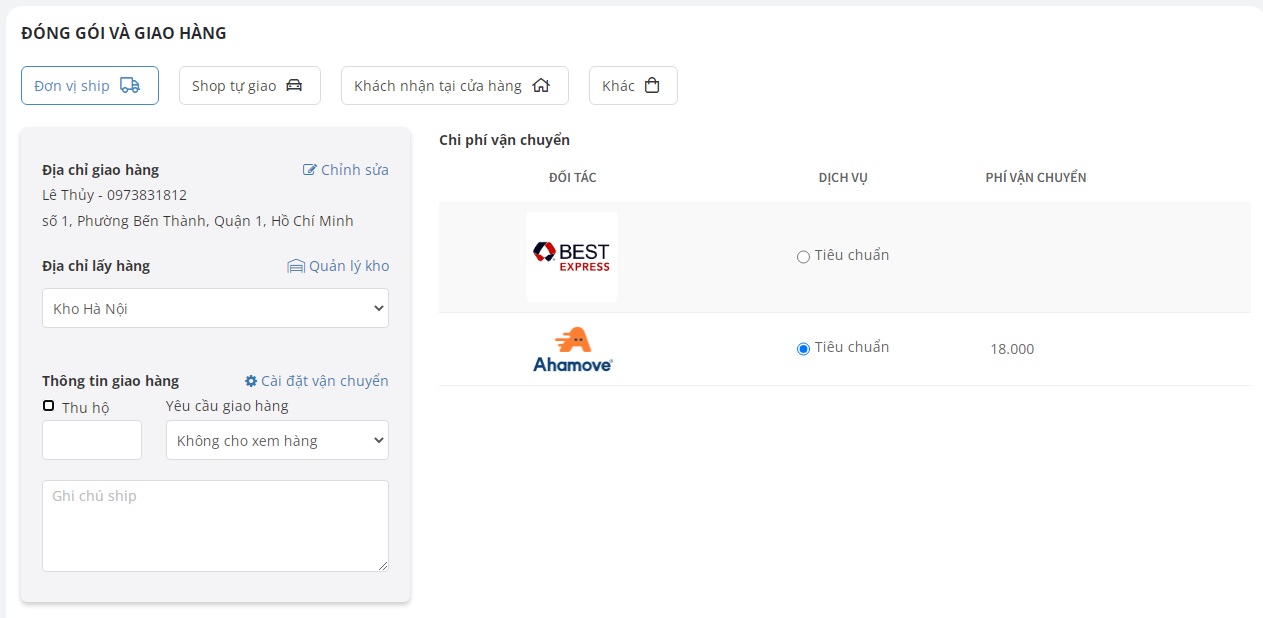This screenshot has width=1263, height=618.
Task: Click the truck icon on Đơn vị ship
Action: 130,86
